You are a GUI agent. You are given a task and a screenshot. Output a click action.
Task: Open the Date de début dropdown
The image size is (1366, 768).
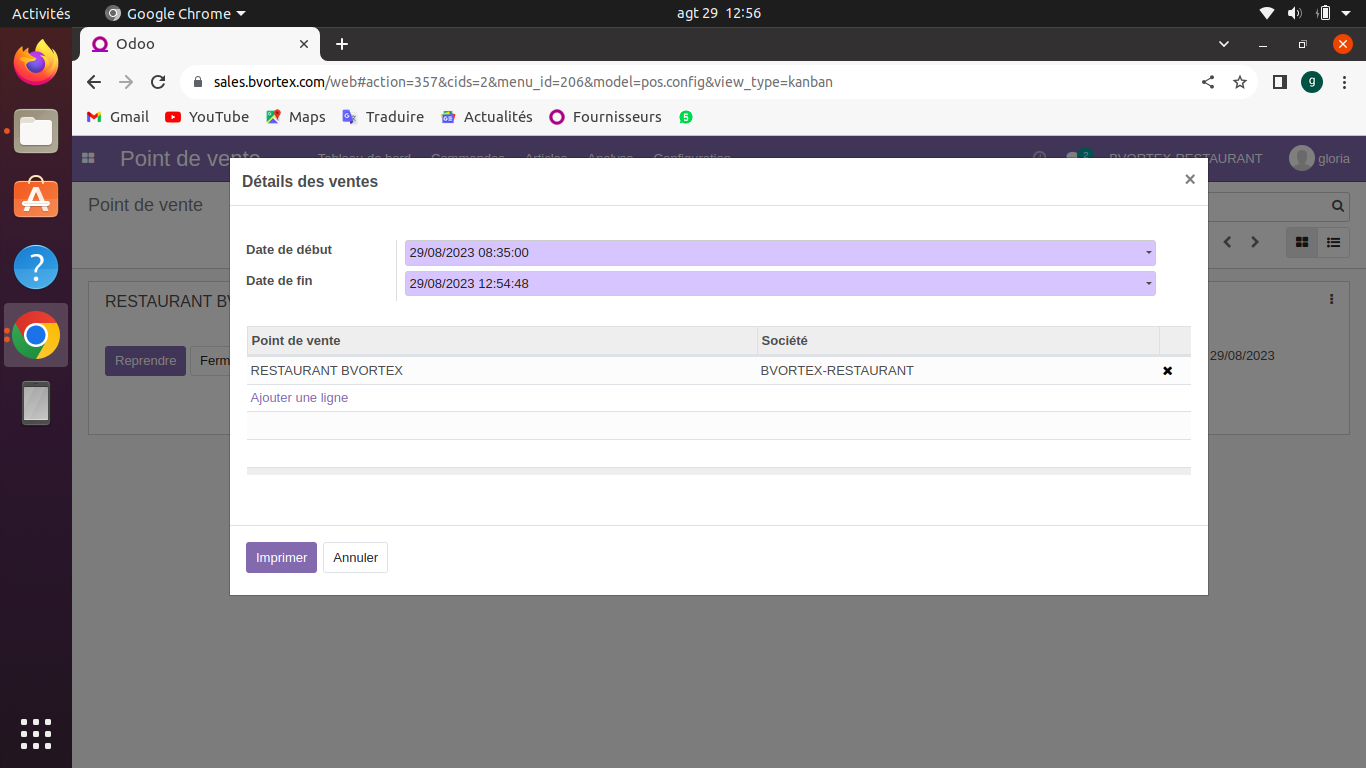[x=1148, y=253]
